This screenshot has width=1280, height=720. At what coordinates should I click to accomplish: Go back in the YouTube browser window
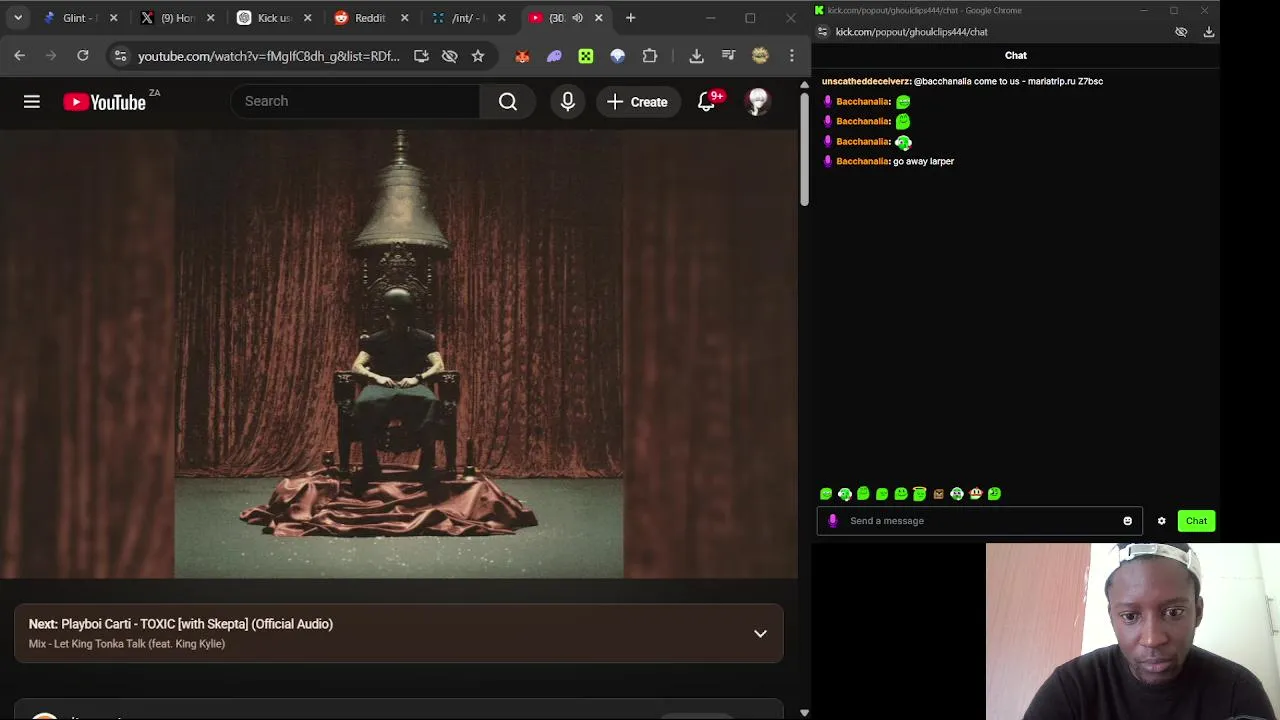(20, 56)
